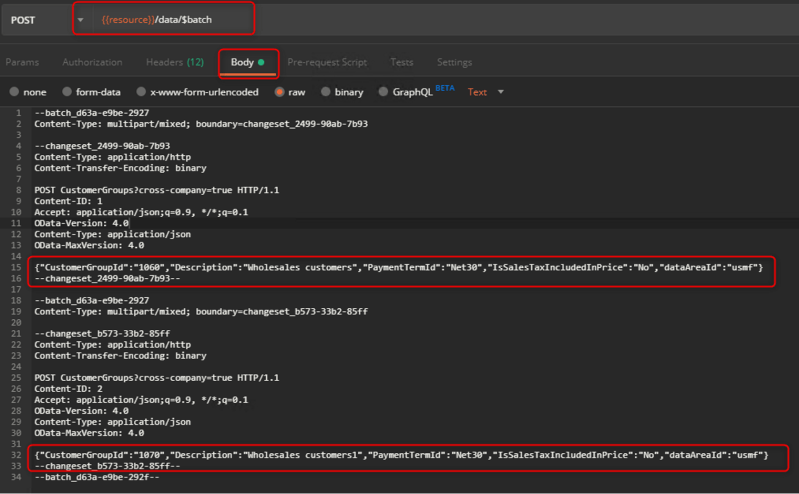The image size is (799, 494).
Task: Open the Headers (12) tab
Action: pyautogui.click(x=175, y=62)
